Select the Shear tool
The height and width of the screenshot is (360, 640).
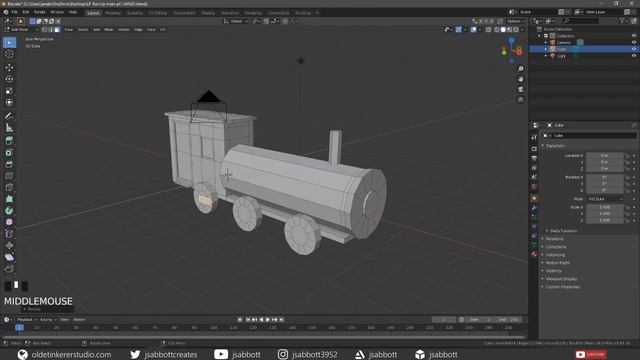pos(9,258)
